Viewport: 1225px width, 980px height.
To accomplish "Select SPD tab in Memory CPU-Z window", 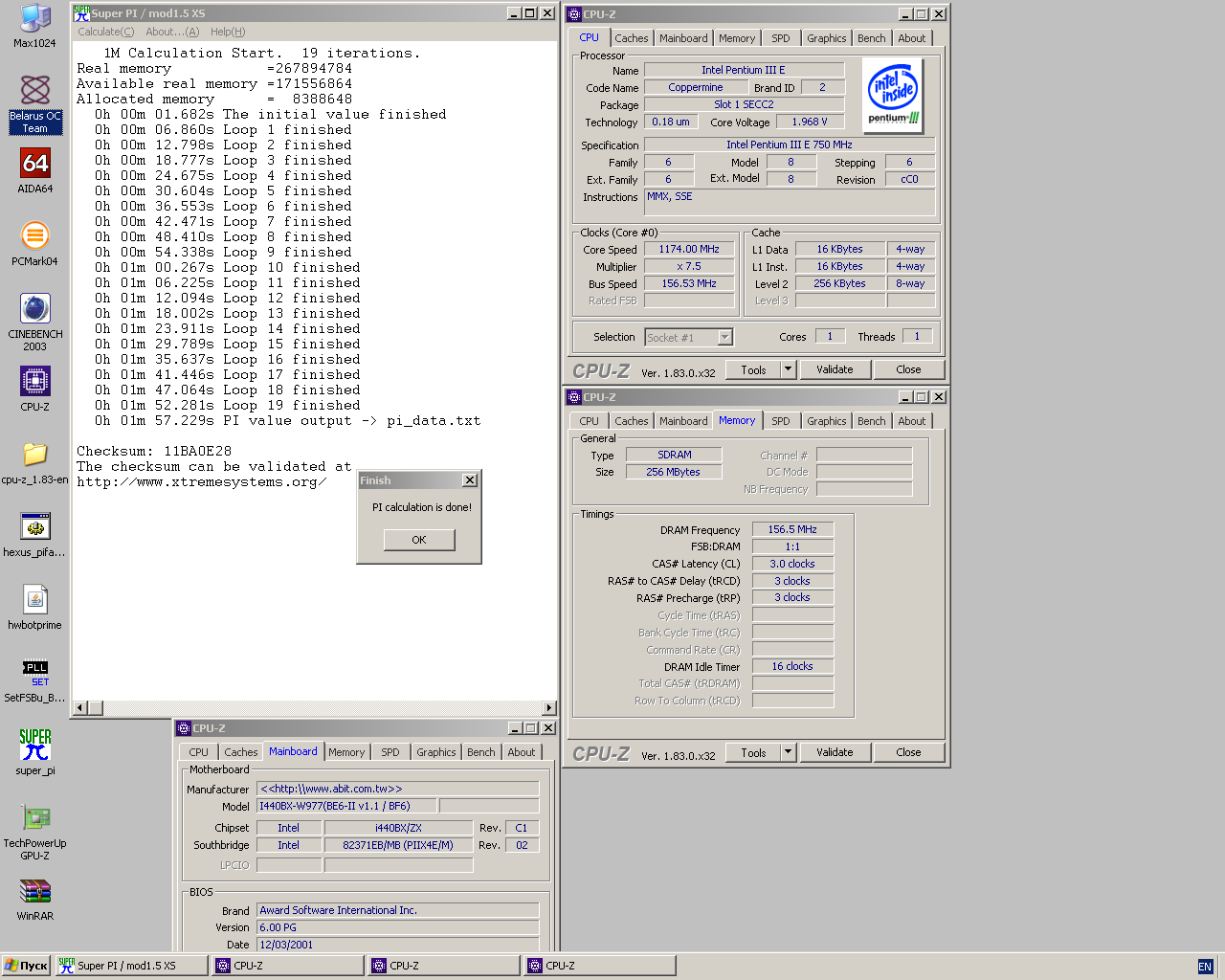I will tap(781, 421).
